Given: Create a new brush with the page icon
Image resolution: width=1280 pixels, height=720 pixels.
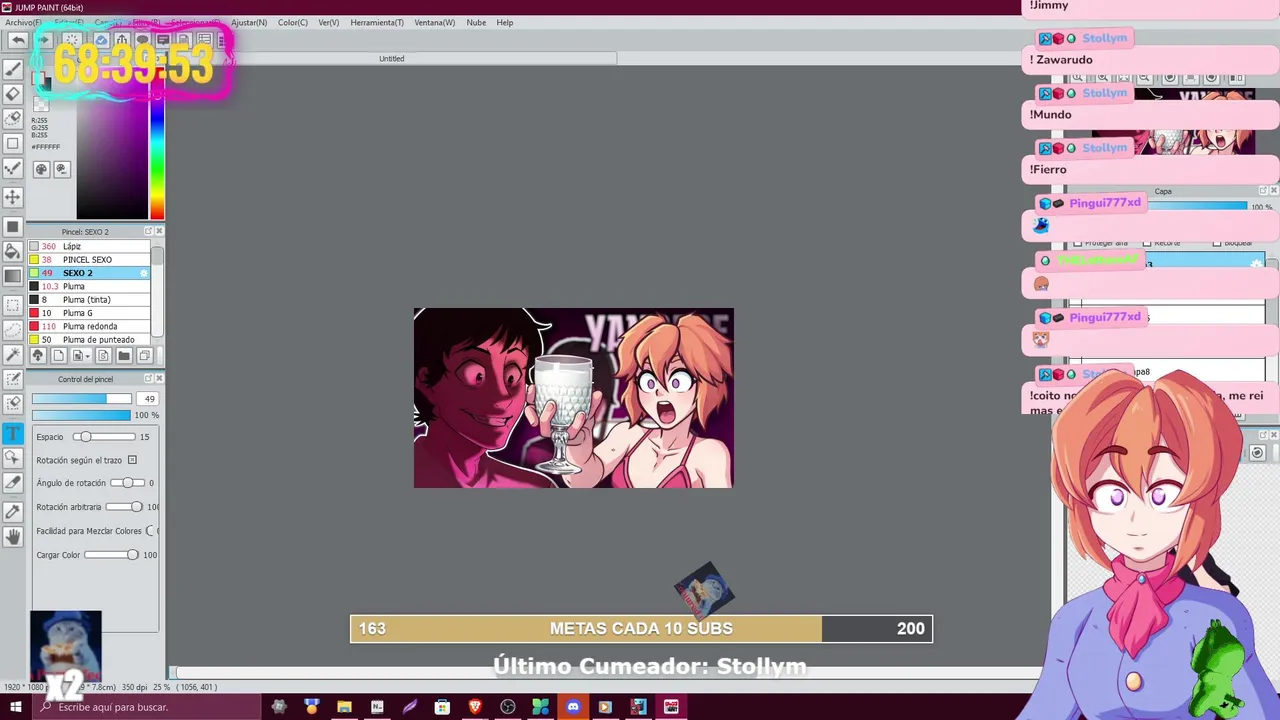Looking at the screenshot, I should tap(59, 355).
